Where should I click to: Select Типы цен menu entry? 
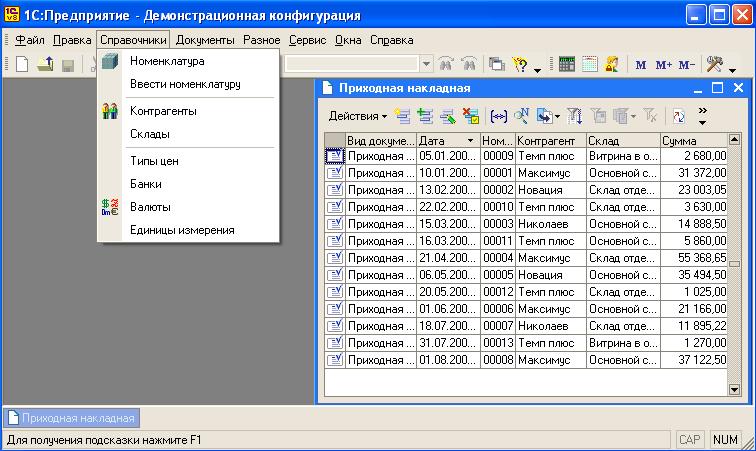(188, 161)
